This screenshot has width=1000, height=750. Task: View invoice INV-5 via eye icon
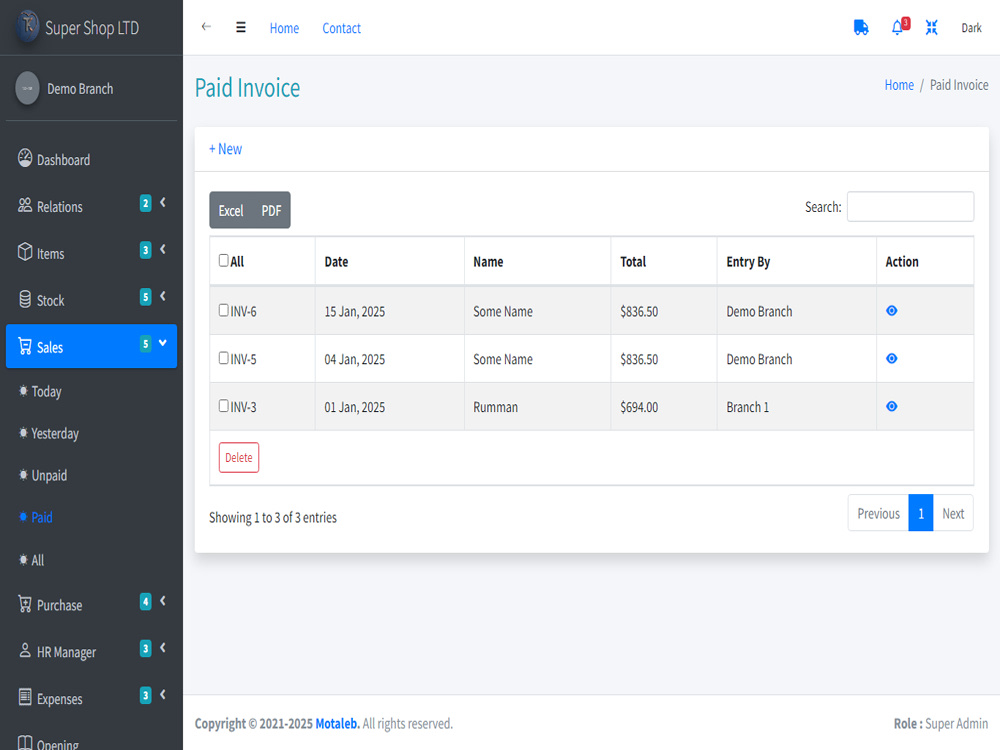pyautogui.click(x=892, y=358)
